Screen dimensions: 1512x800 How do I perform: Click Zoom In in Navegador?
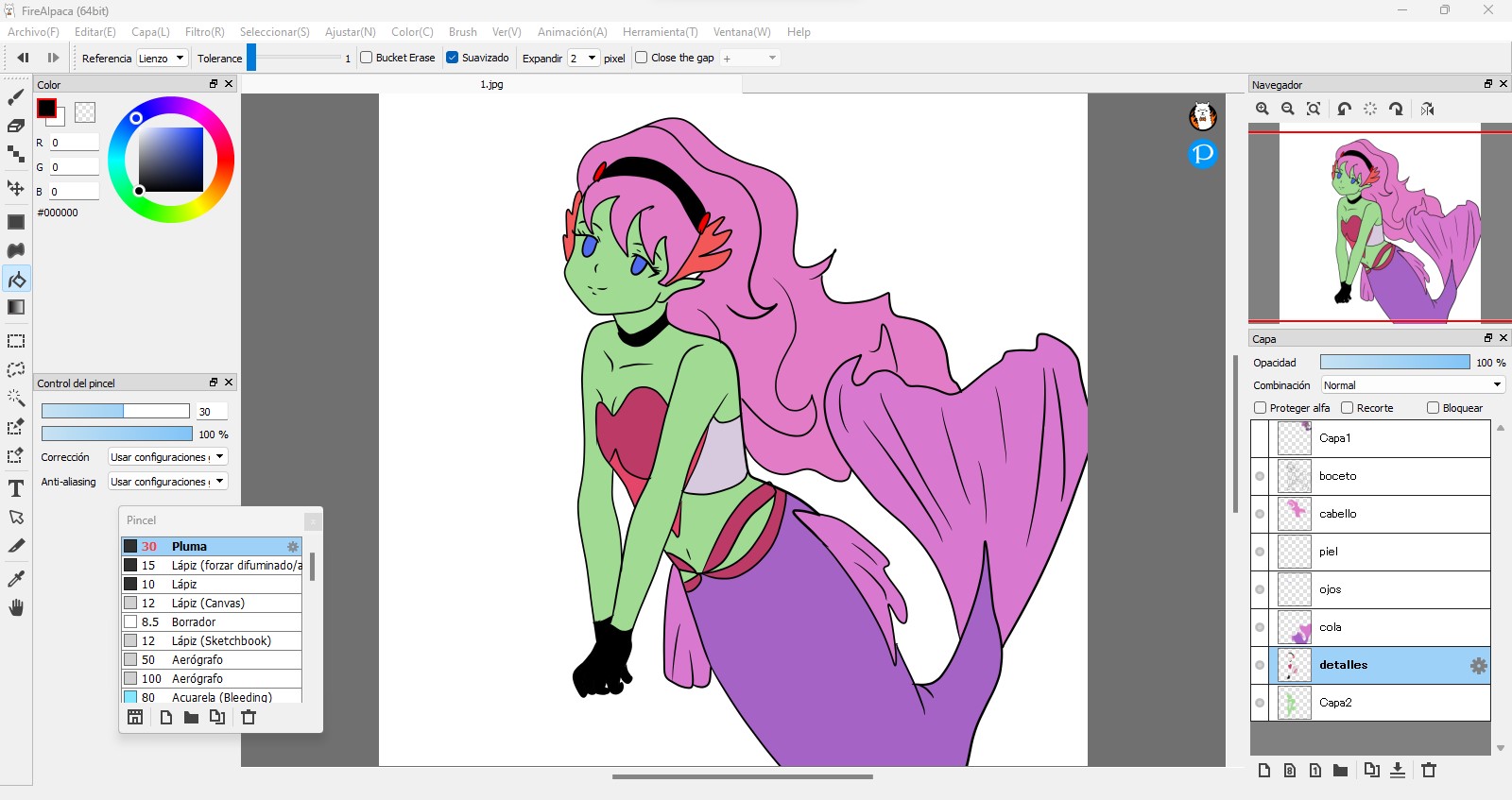1263,109
